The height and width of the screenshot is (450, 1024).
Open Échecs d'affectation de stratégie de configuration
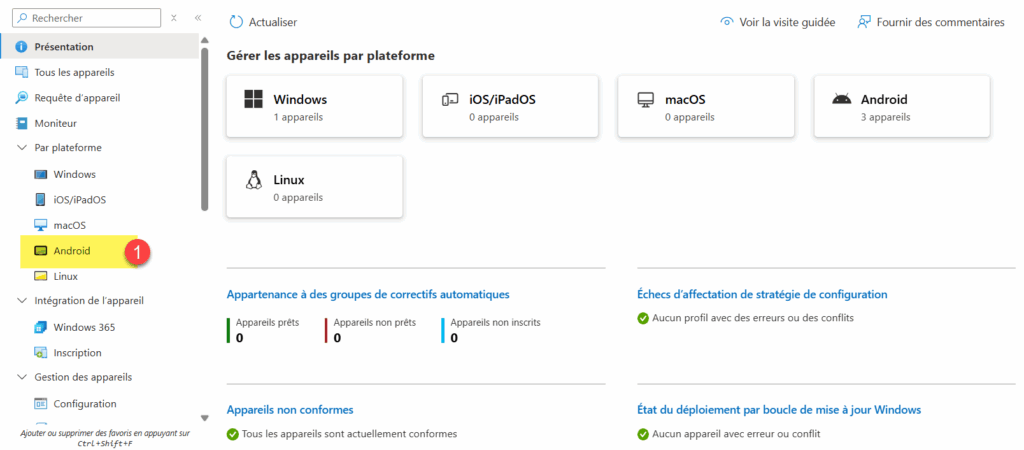[x=762, y=295]
